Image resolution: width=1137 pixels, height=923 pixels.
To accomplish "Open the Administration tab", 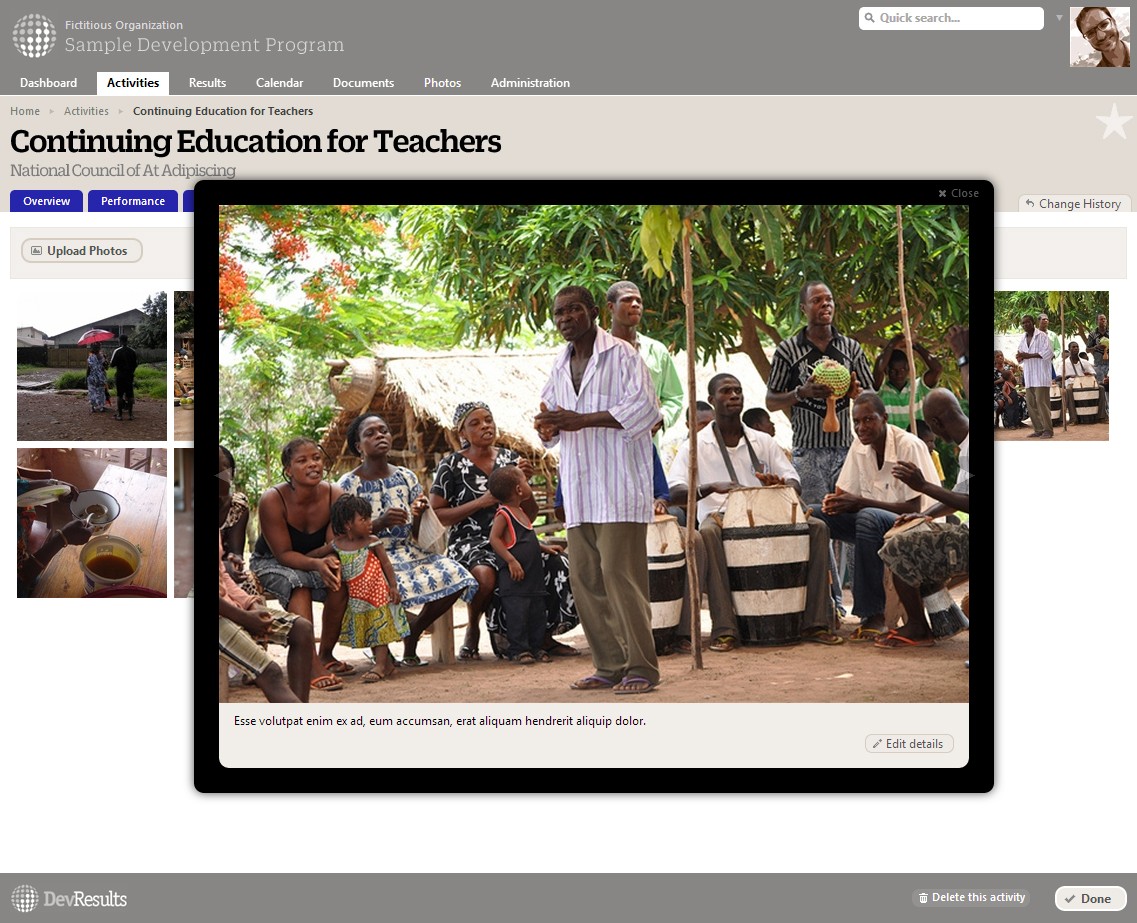I will click(x=530, y=83).
